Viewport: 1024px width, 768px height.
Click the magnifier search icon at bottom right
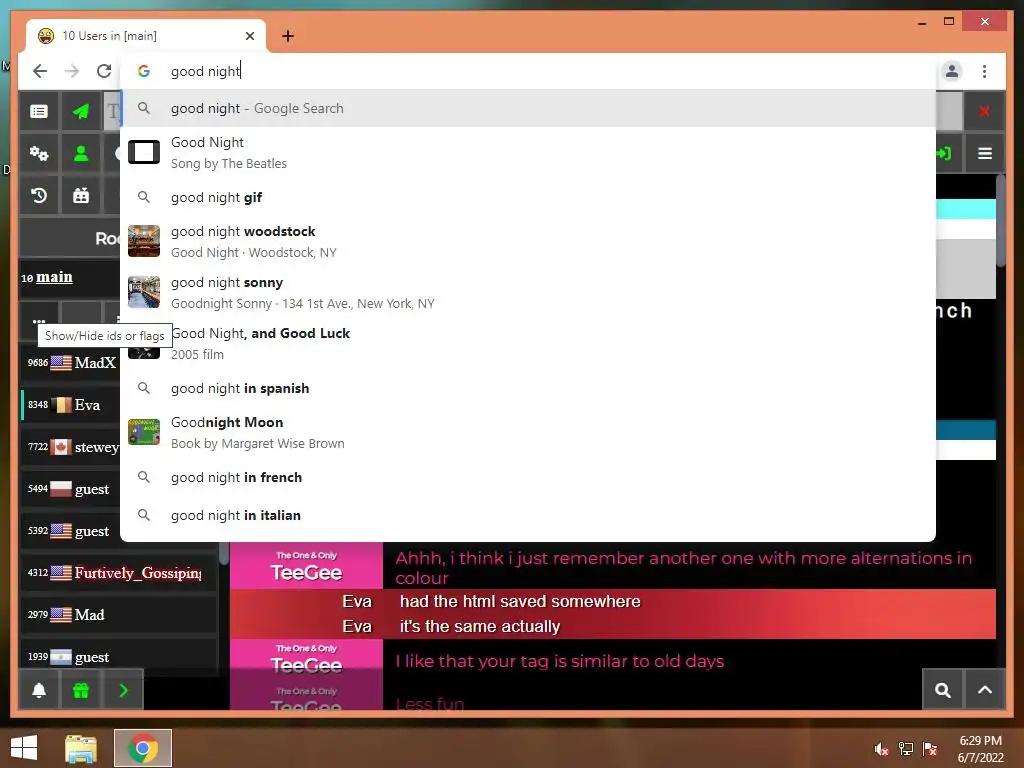(942, 690)
